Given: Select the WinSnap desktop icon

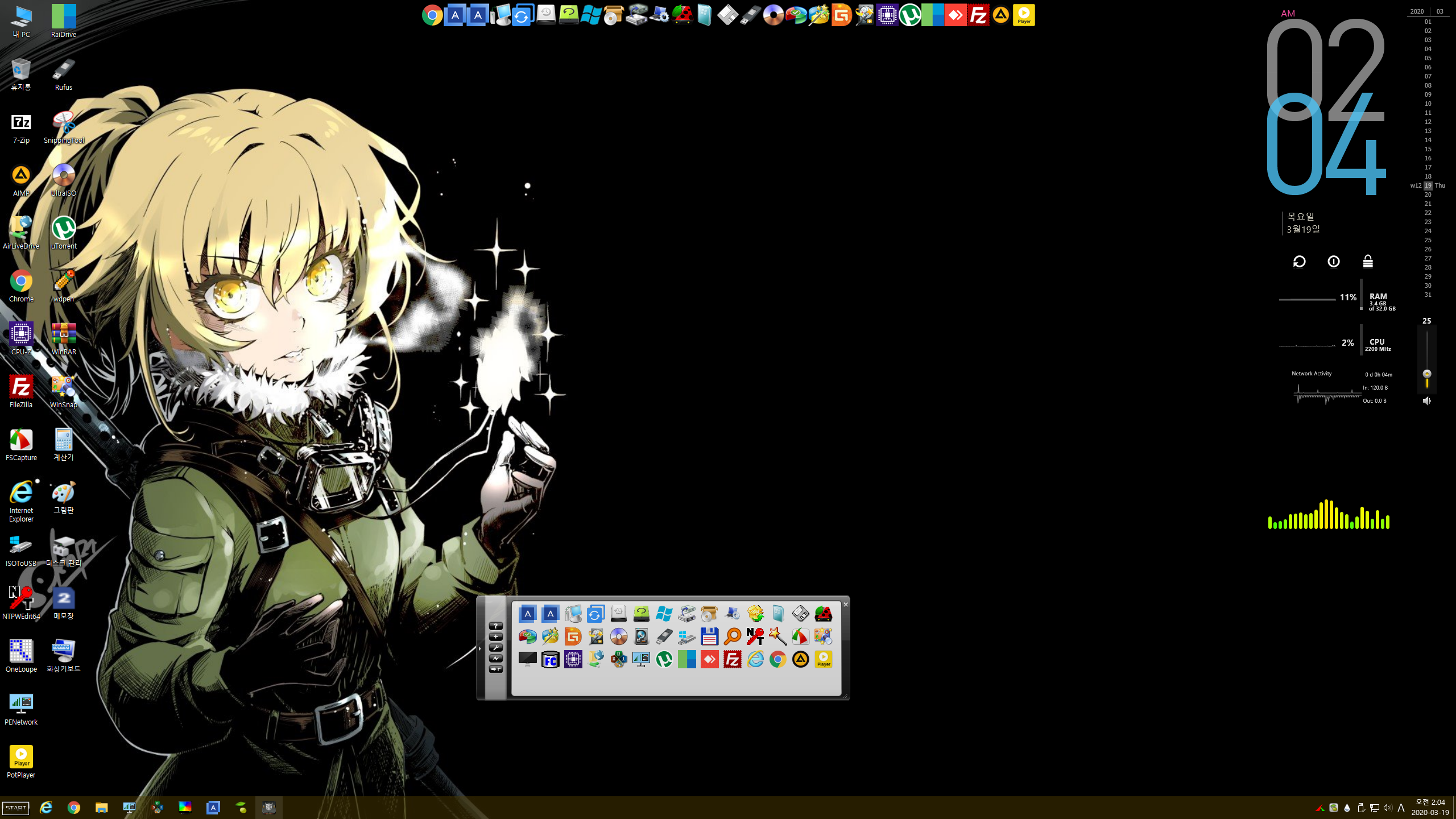Looking at the screenshot, I should (x=64, y=392).
